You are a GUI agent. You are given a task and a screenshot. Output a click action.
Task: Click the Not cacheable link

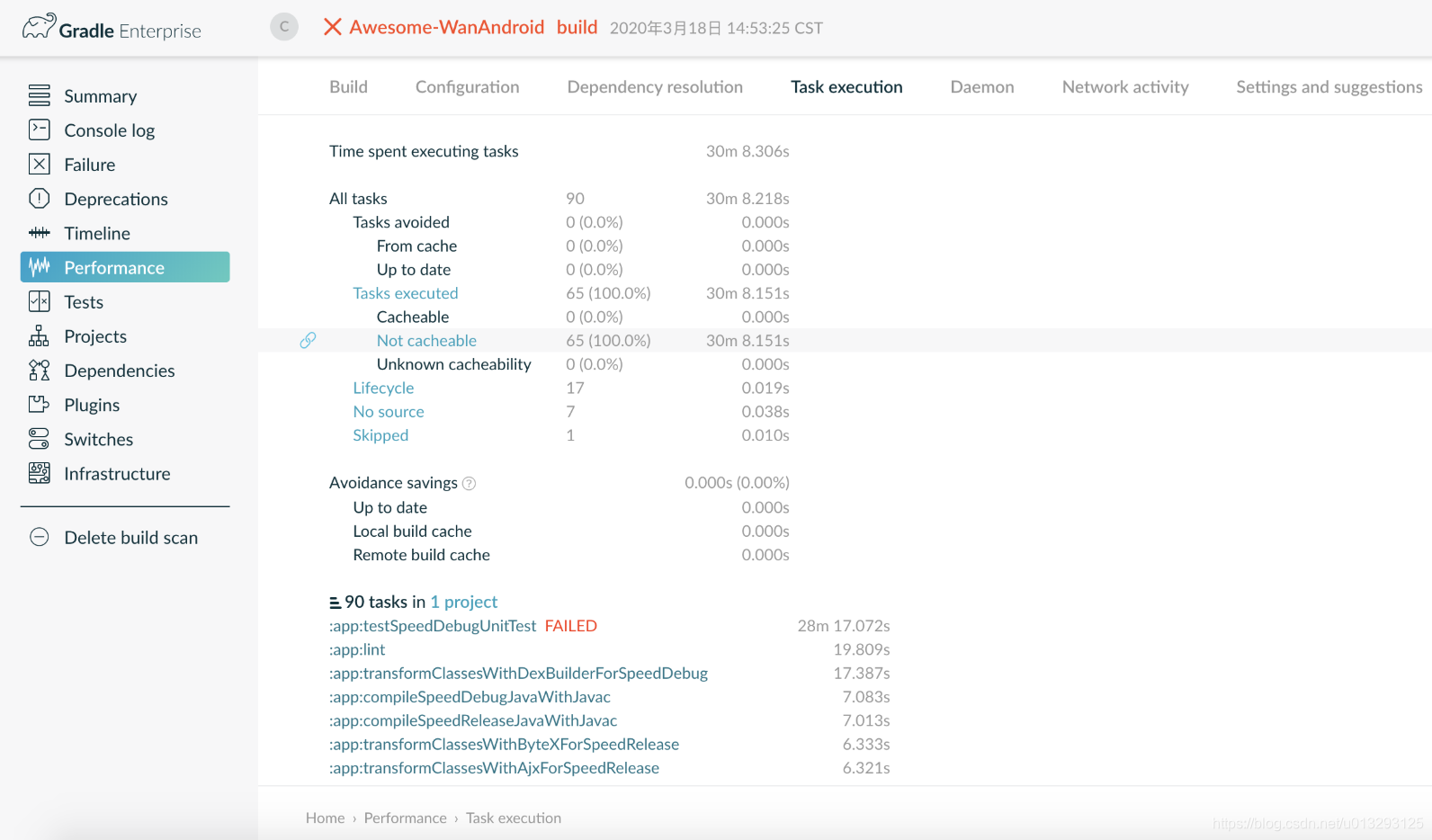point(426,341)
